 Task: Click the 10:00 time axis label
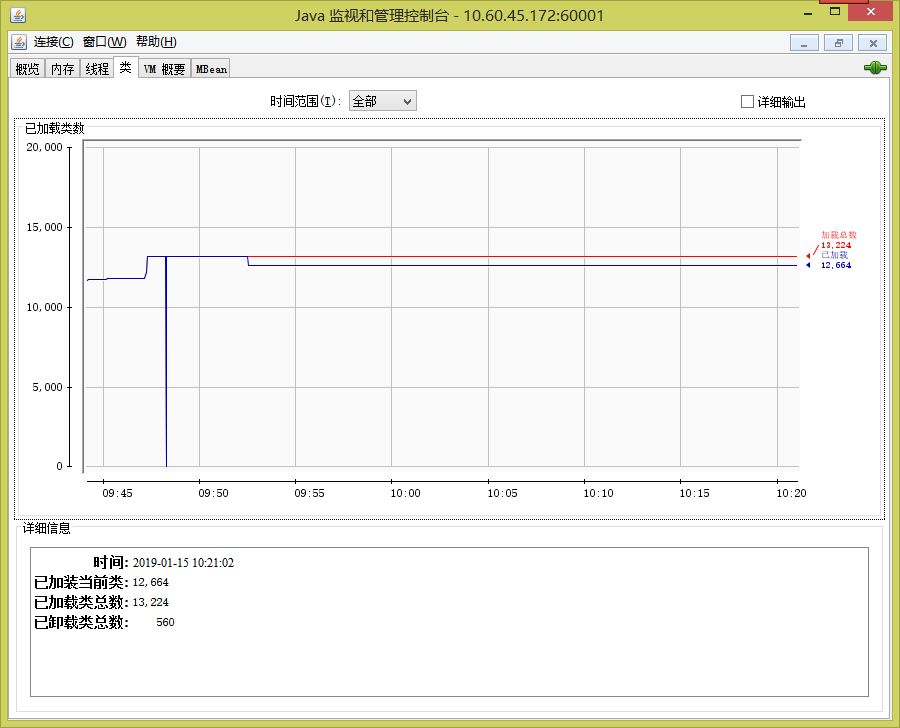(405, 493)
